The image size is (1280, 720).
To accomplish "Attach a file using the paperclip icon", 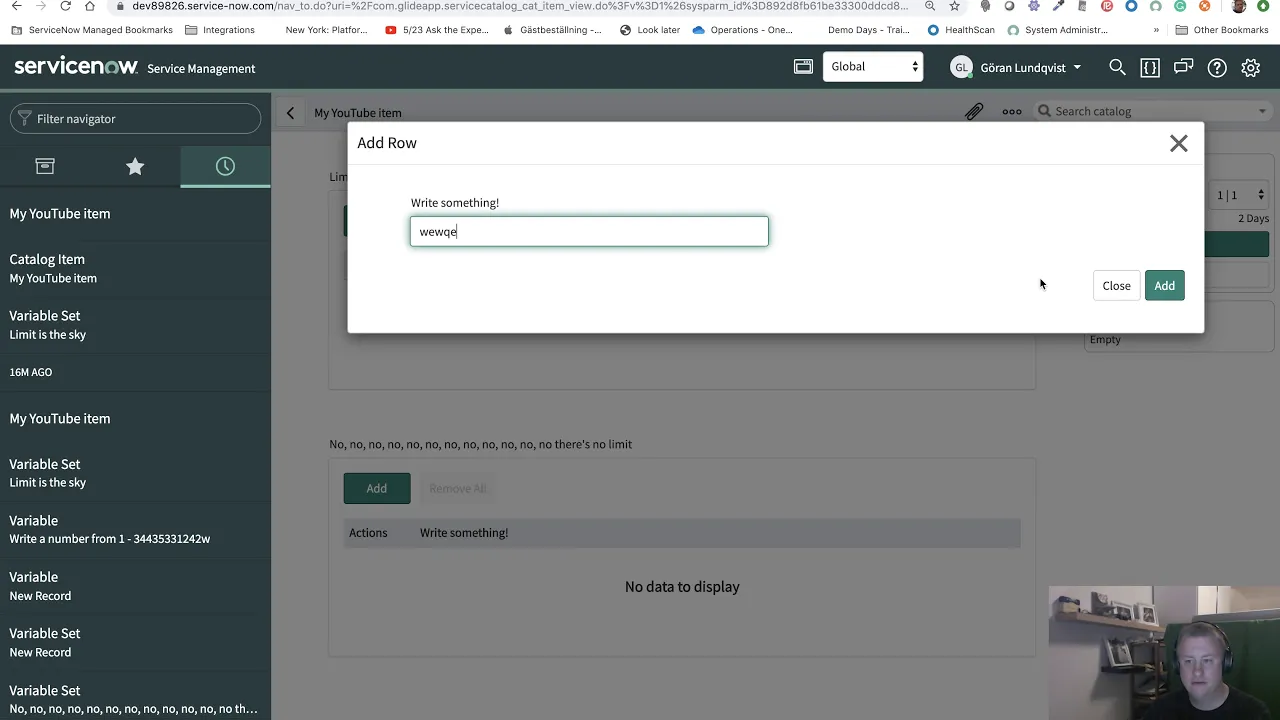I will tap(974, 111).
